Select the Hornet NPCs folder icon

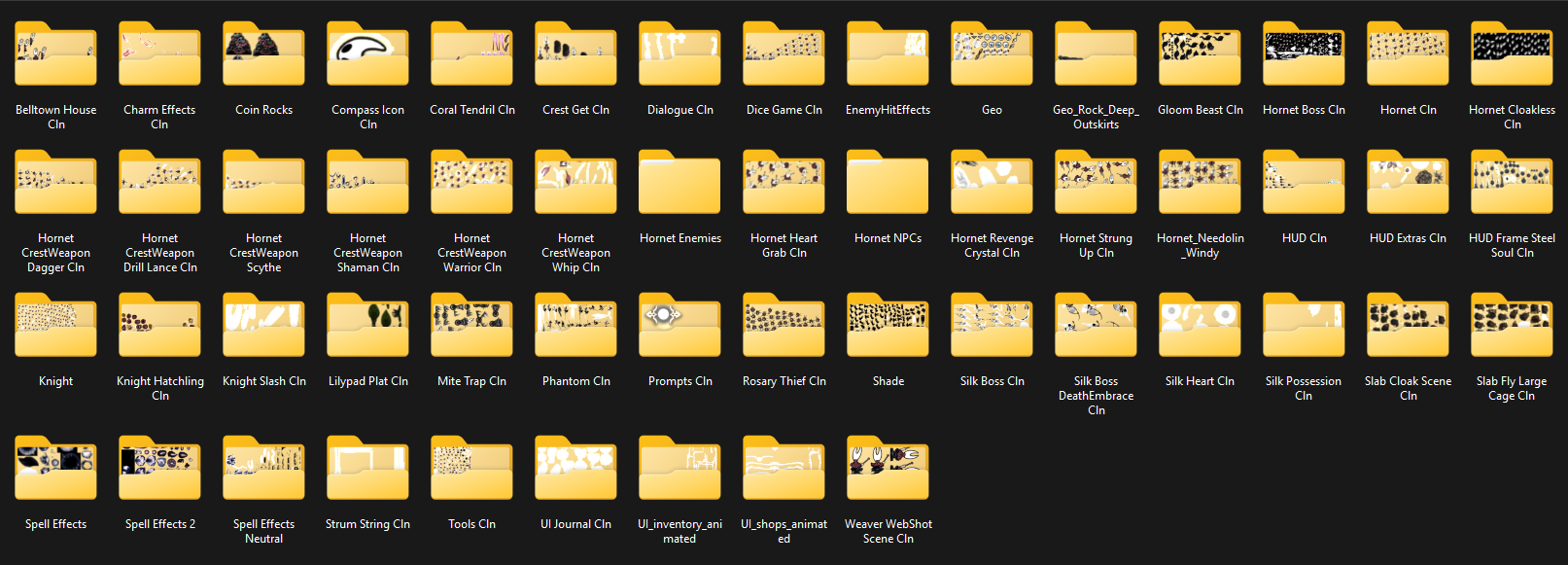888,182
